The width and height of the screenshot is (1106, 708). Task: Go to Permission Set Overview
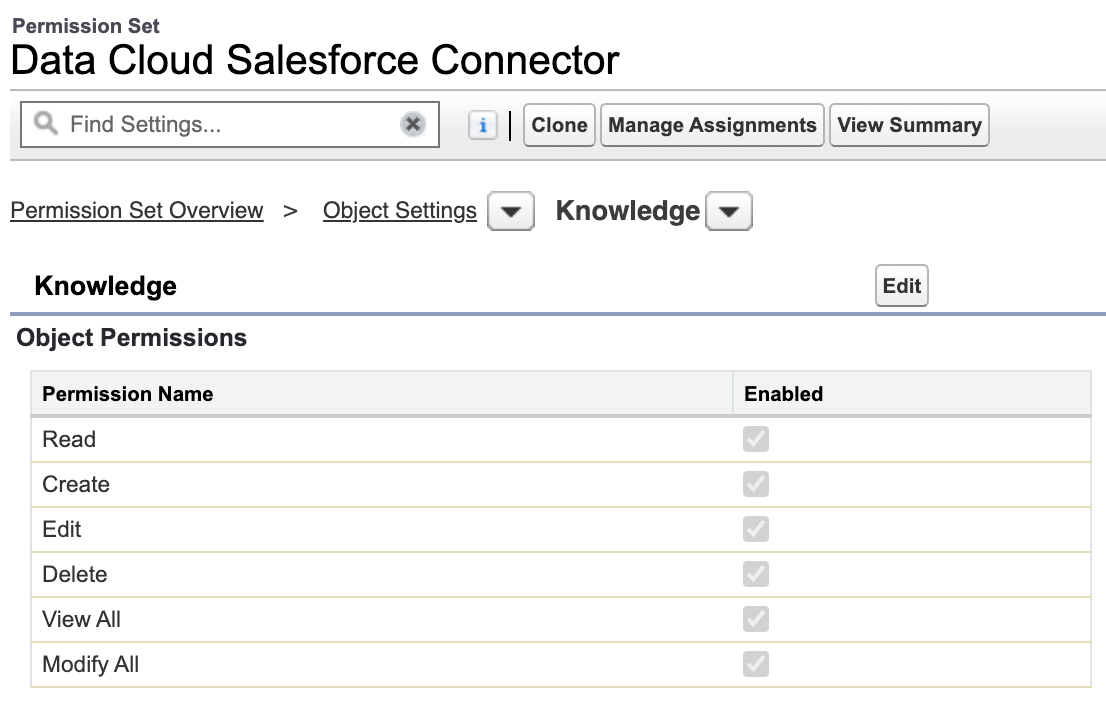click(x=137, y=210)
